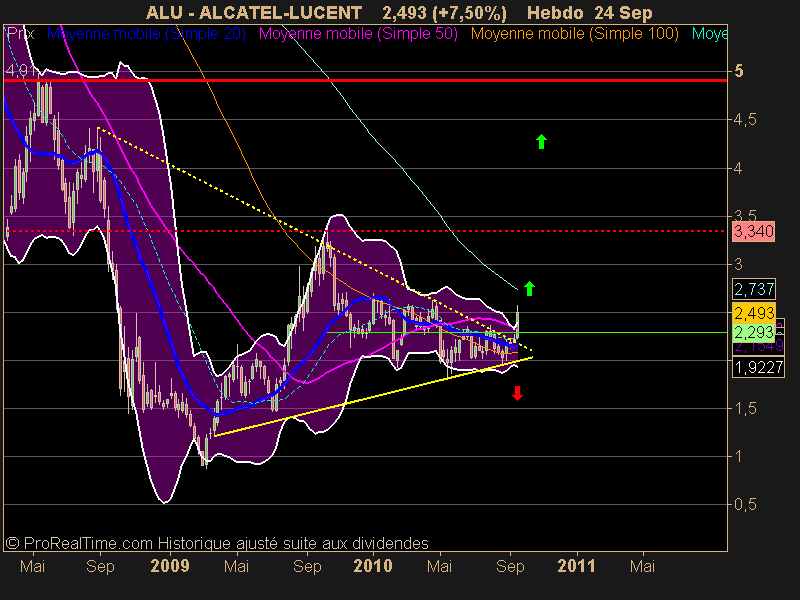Click the Hebdo 24 Sep timeframe label

(589, 12)
